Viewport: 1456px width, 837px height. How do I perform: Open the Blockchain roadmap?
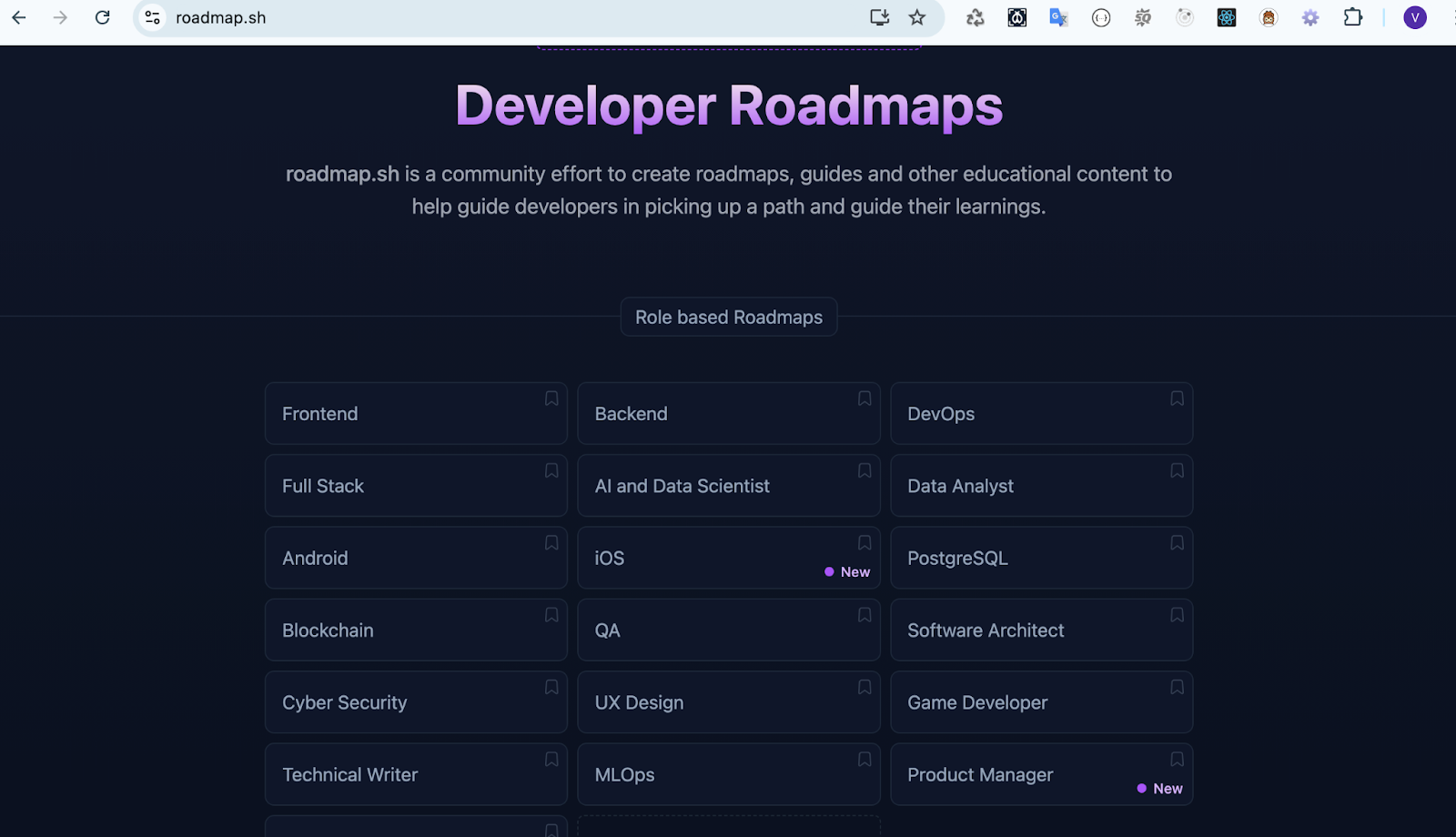[x=416, y=630]
